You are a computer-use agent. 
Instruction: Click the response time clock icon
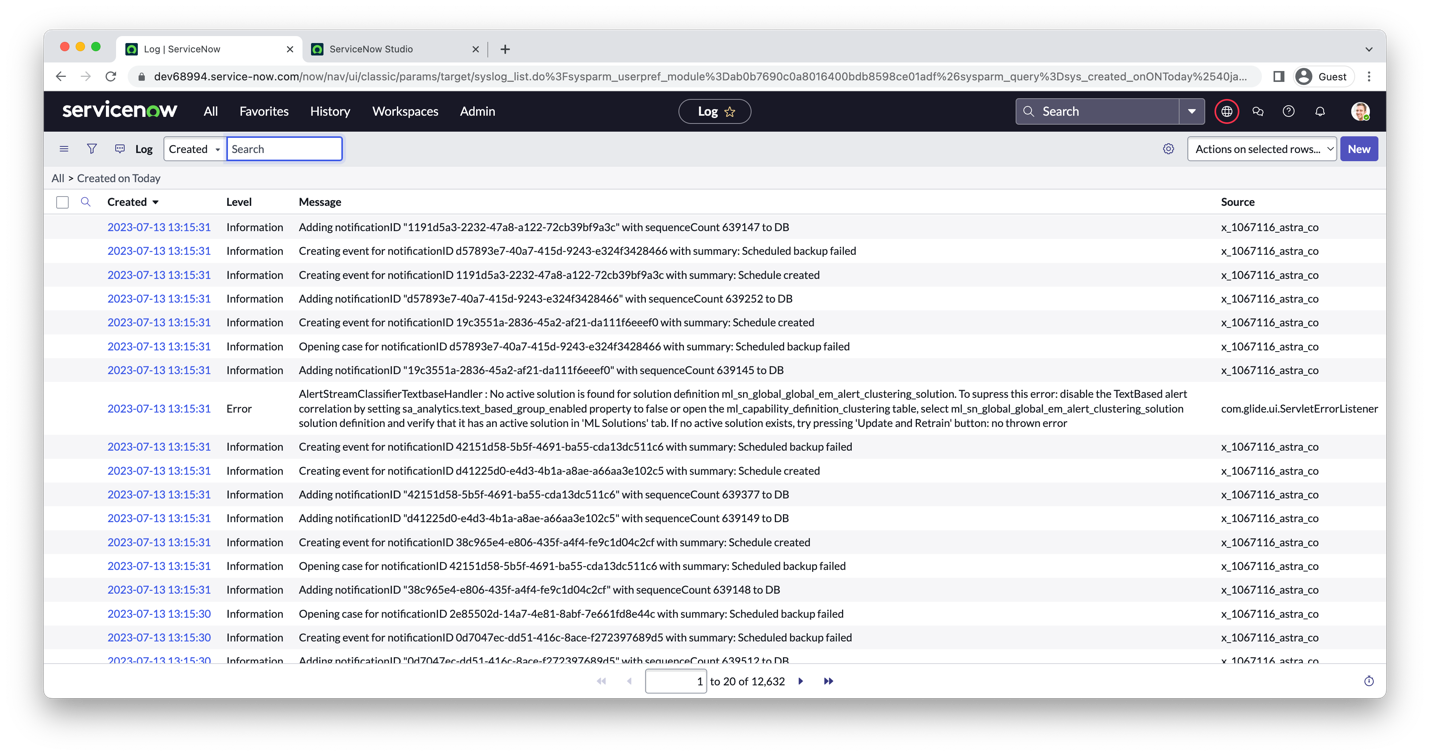tap(1369, 681)
